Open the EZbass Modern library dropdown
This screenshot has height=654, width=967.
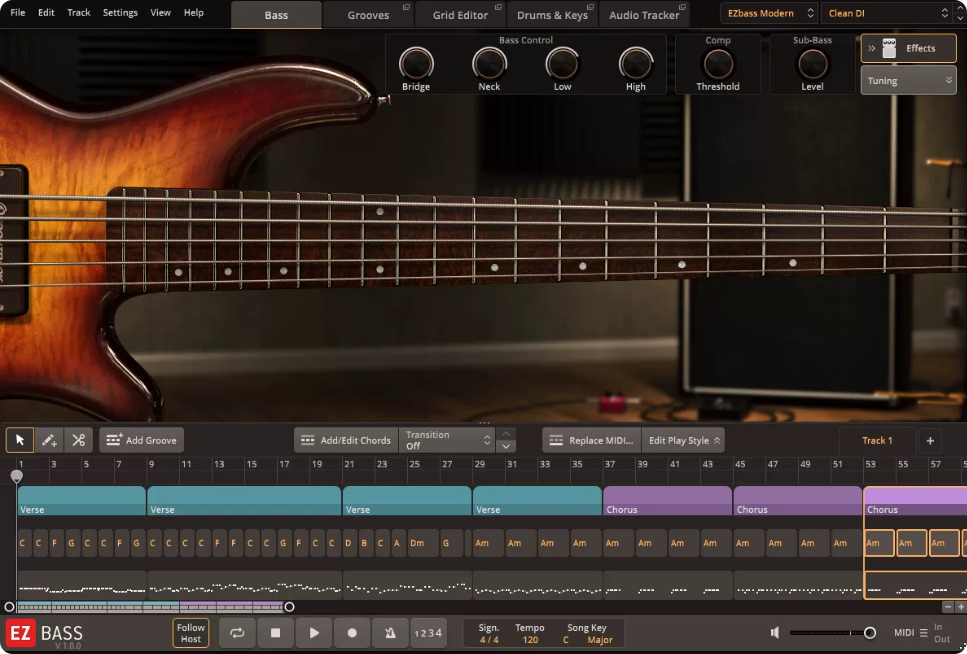pyautogui.click(x=770, y=13)
